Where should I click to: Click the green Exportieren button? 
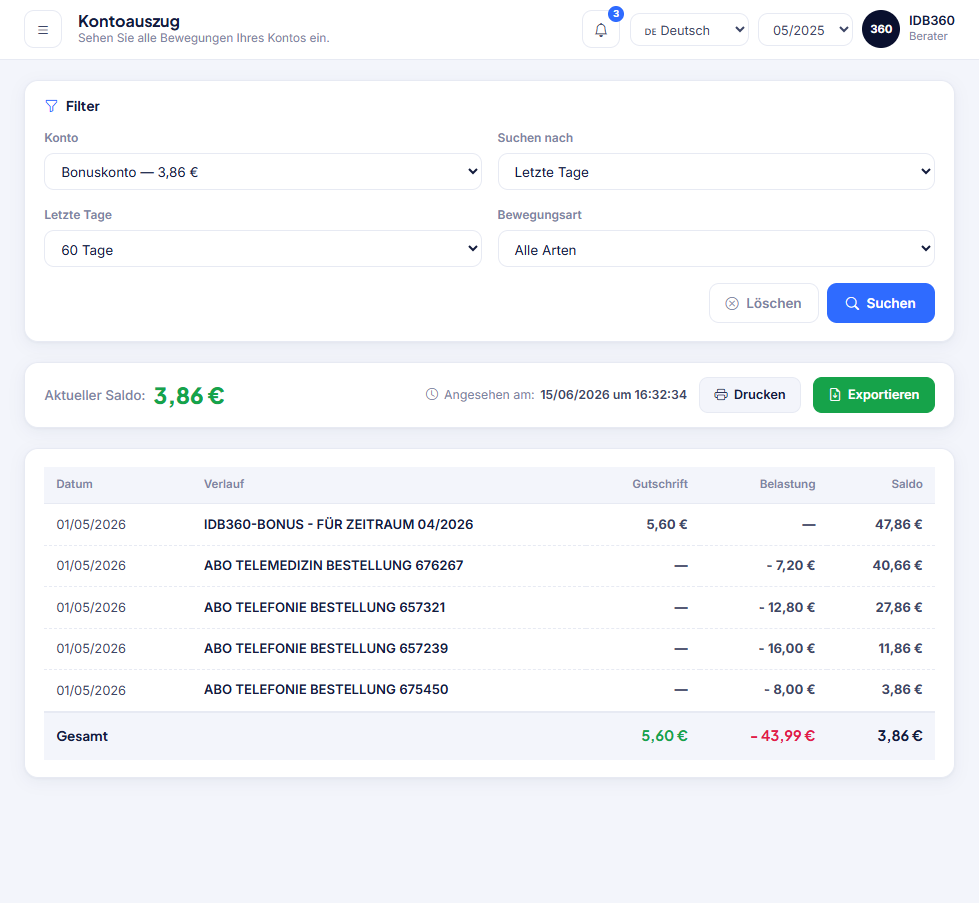click(x=873, y=395)
